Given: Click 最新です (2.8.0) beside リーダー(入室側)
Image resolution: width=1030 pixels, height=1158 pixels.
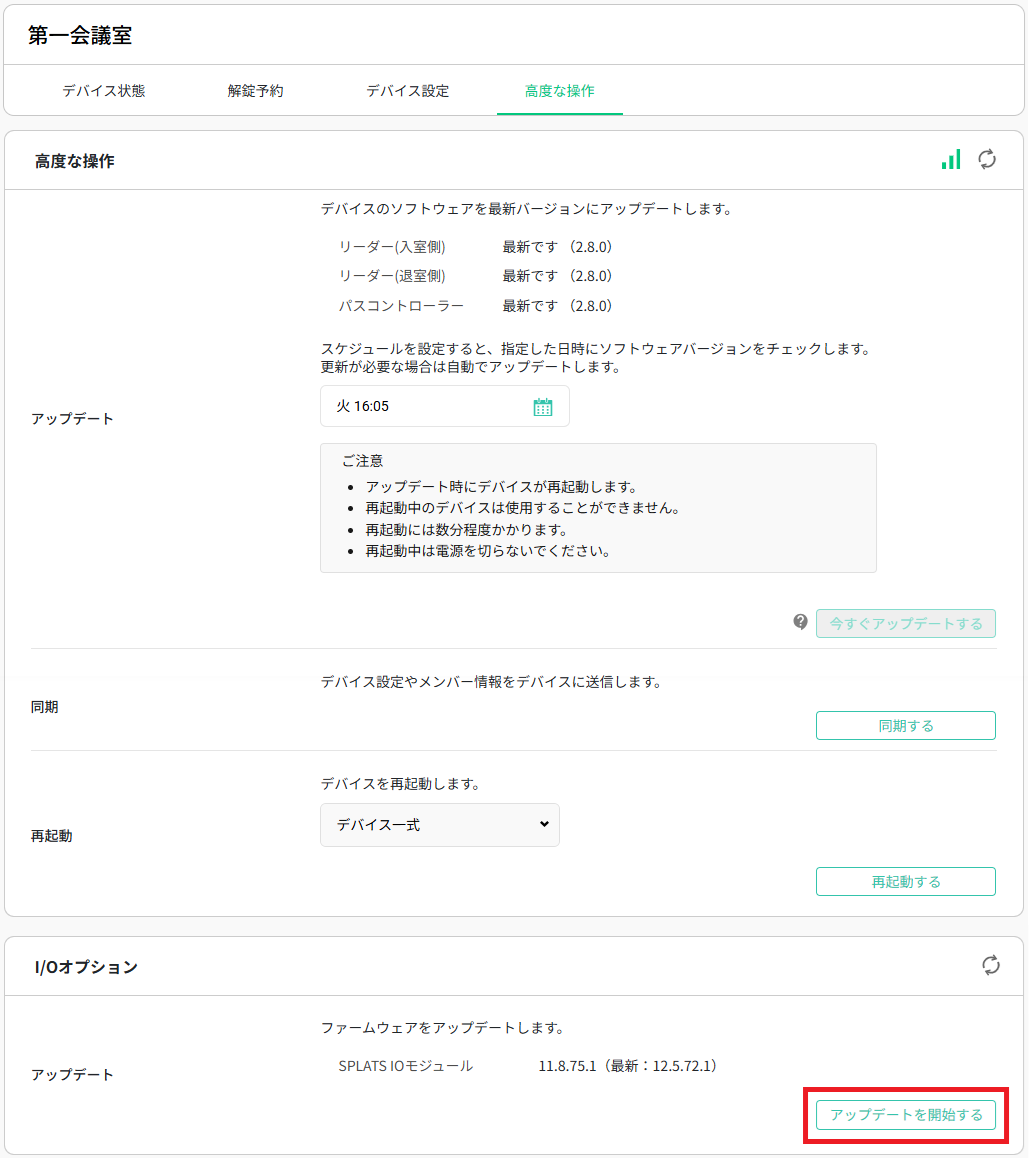Looking at the screenshot, I should click(x=557, y=247).
